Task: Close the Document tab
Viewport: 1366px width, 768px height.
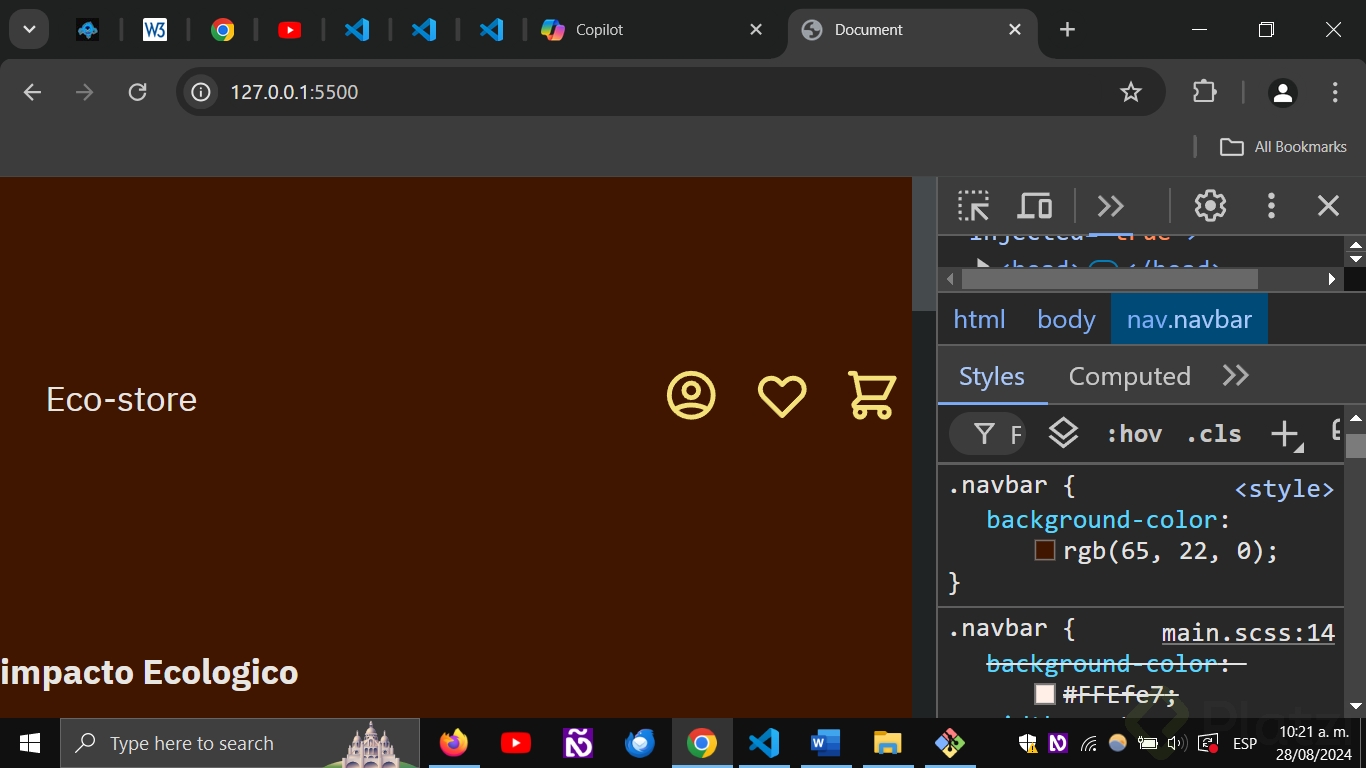Action: click(x=1015, y=30)
